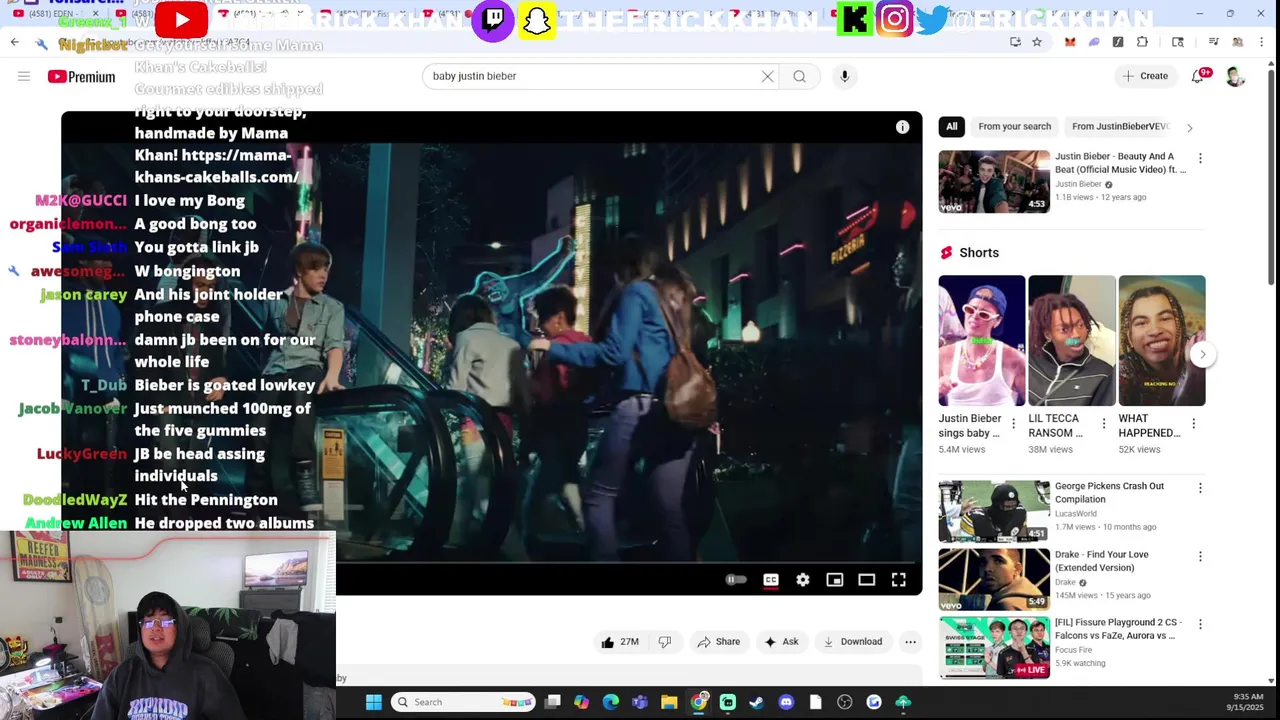Switch to theater mode view

click(x=867, y=580)
